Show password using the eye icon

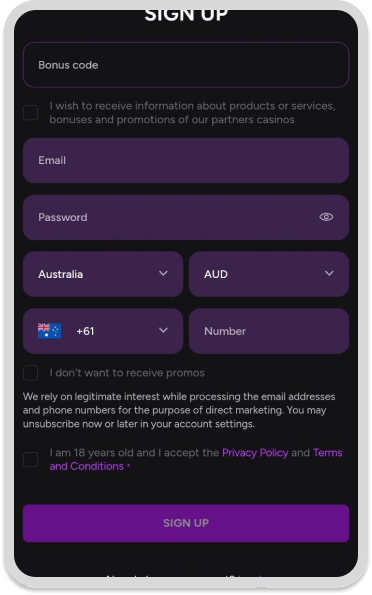326,217
